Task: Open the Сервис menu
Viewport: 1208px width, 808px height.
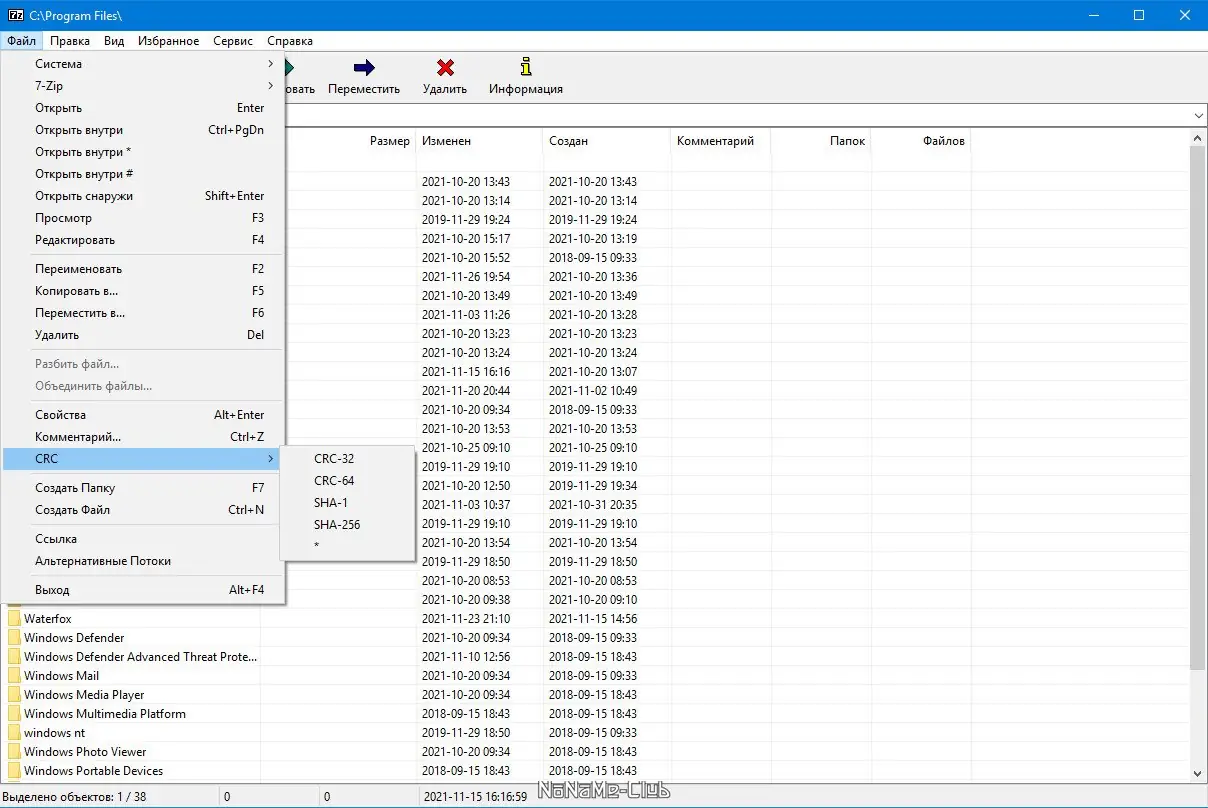Action: [x=233, y=41]
